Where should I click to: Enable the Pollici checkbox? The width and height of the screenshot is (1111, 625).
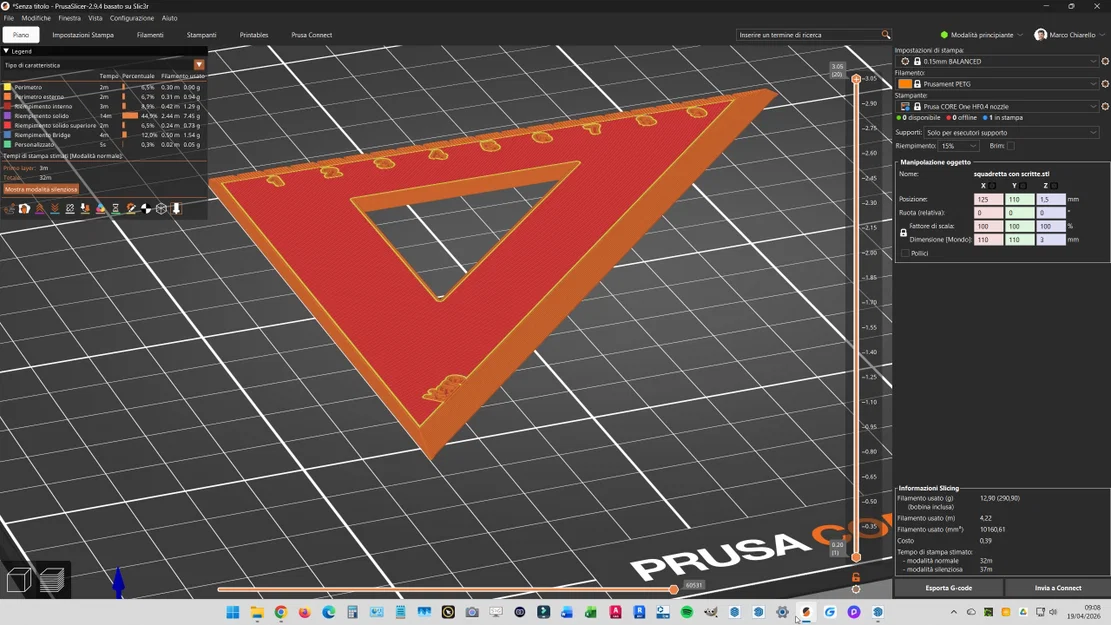pyautogui.click(x=905, y=253)
